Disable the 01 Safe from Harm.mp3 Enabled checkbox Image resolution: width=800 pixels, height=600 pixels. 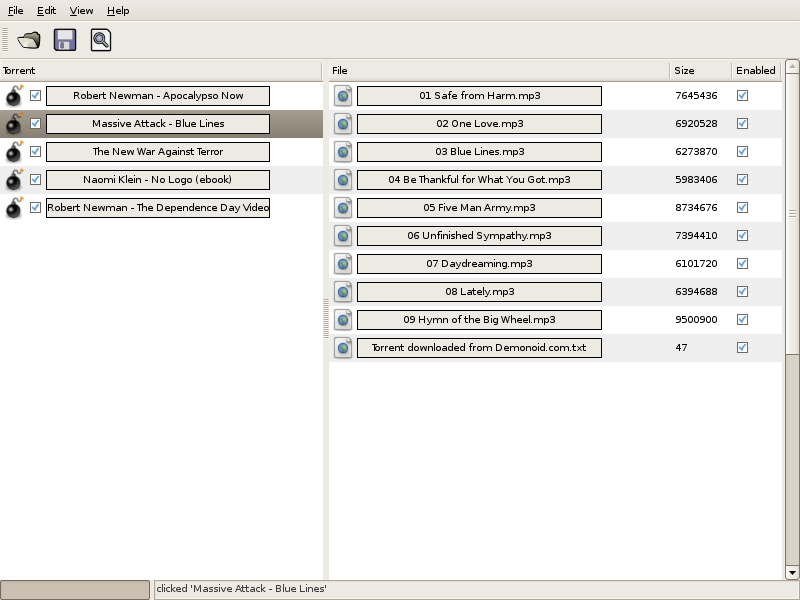click(x=742, y=95)
